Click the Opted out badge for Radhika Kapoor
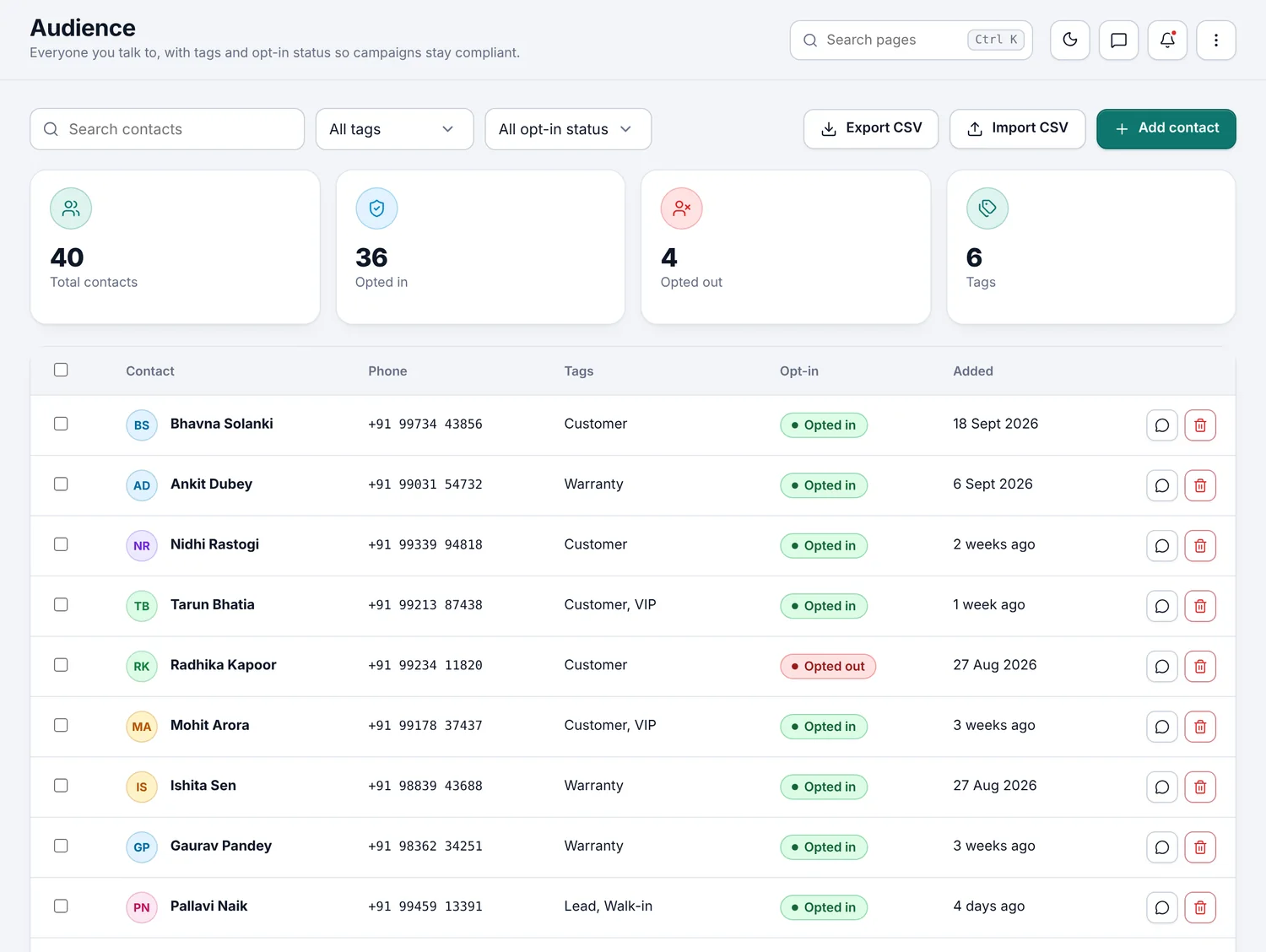1266x952 pixels. (828, 667)
